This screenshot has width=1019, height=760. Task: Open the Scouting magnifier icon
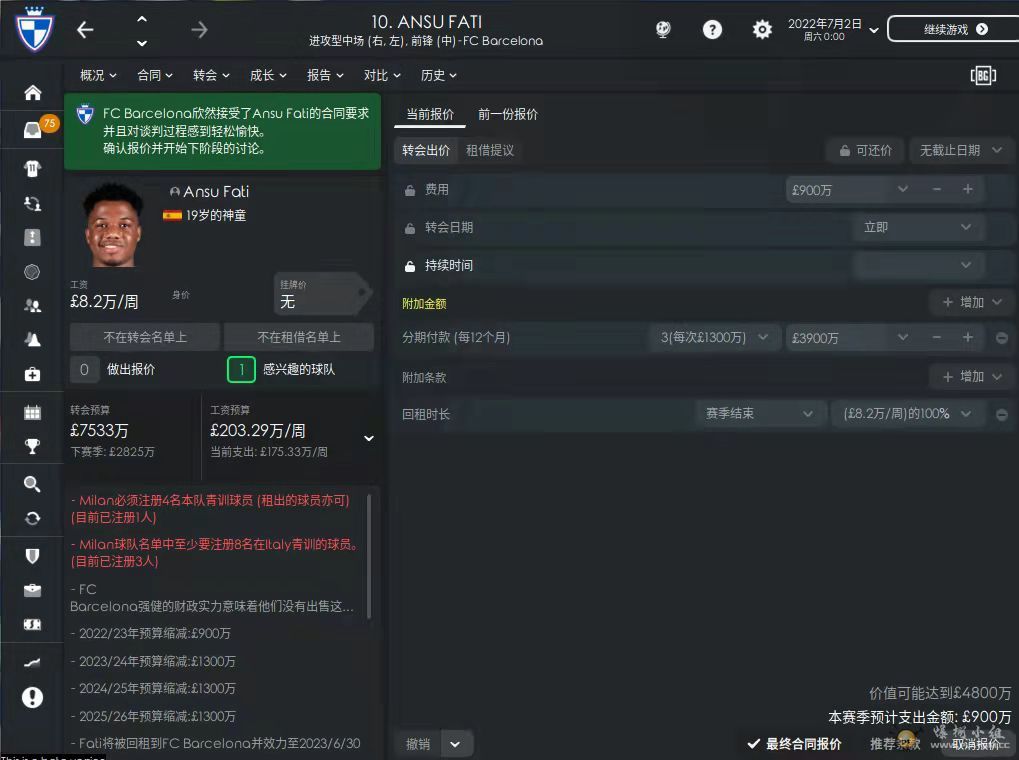click(32, 484)
